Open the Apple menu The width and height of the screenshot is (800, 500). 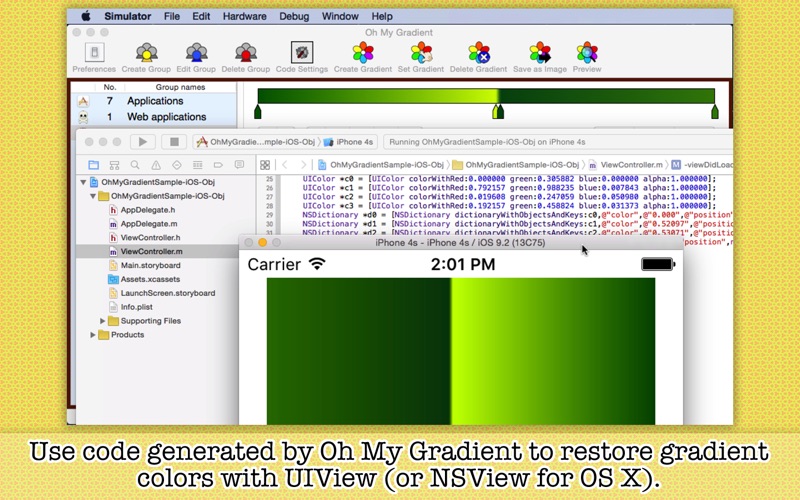[x=86, y=16]
